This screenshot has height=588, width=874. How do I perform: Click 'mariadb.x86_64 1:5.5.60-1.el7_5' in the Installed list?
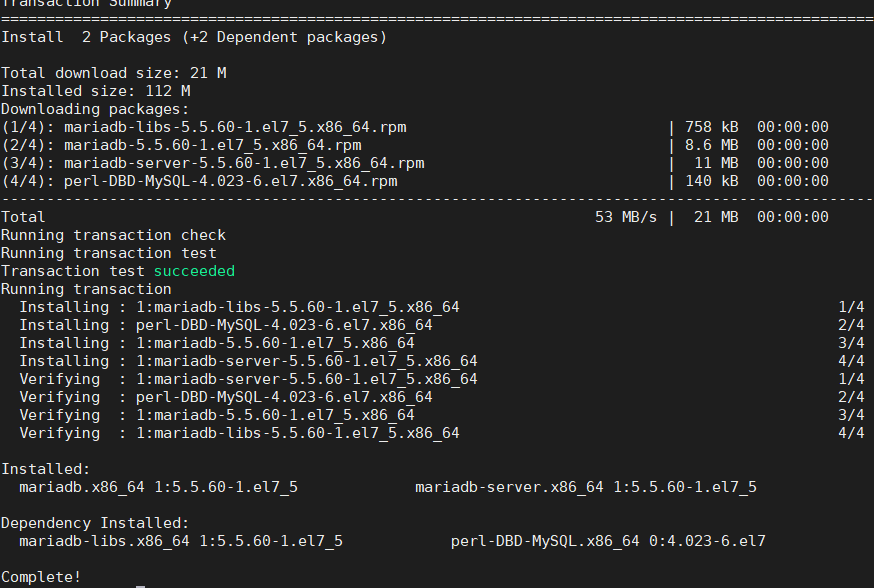[x=158, y=487]
